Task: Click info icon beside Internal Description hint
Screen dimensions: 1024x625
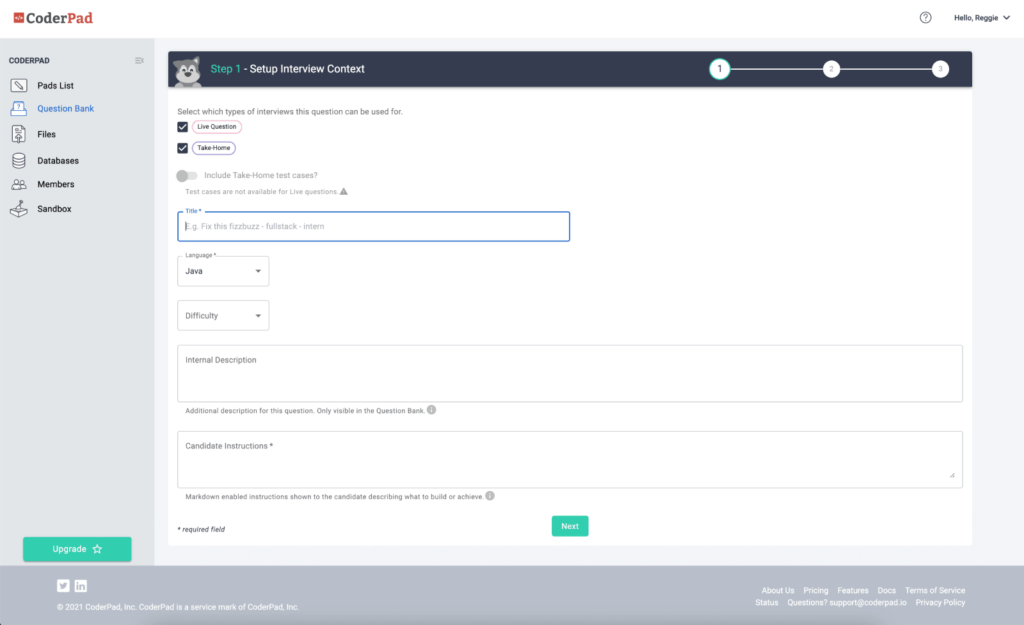Action: click(x=431, y=410)
